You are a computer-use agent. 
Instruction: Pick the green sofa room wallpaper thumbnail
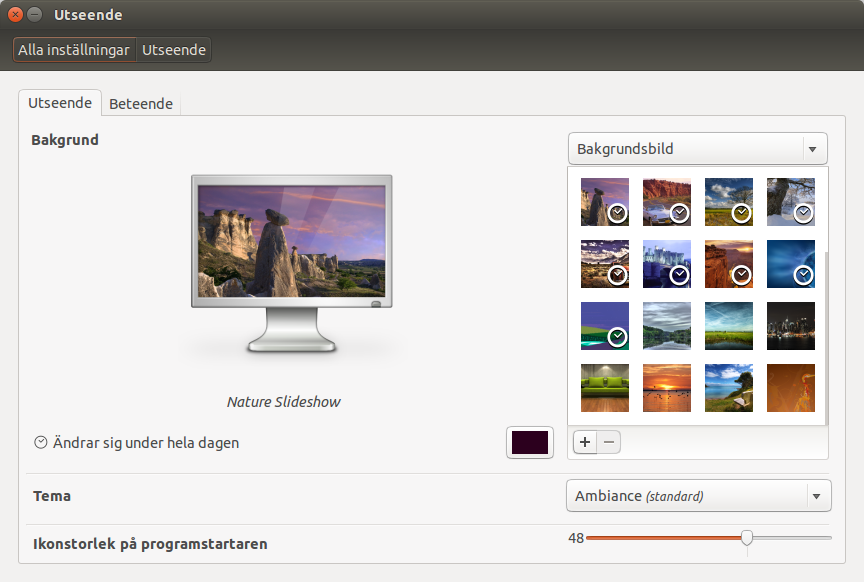[604, 388]
